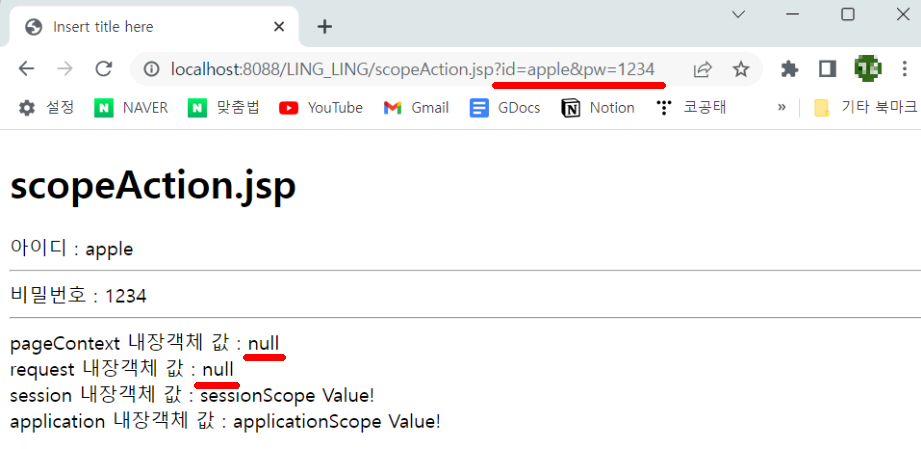Go back to the previous page

pos(26,69)
